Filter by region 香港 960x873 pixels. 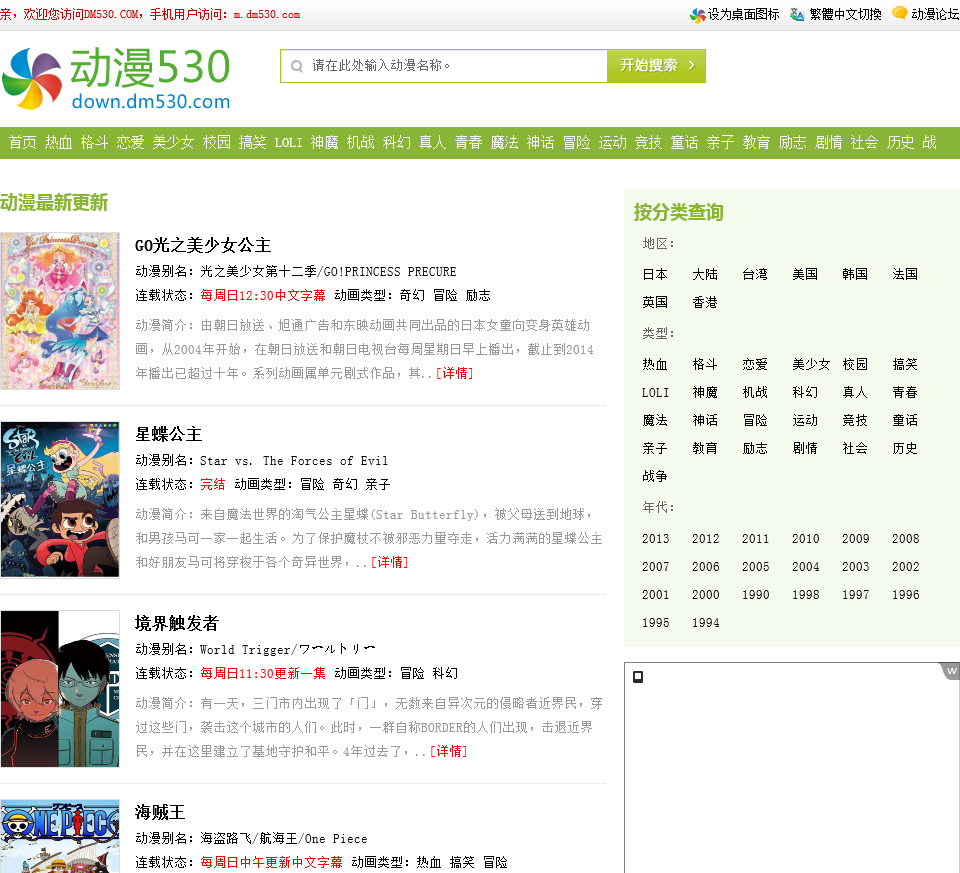tap(705, 302)
